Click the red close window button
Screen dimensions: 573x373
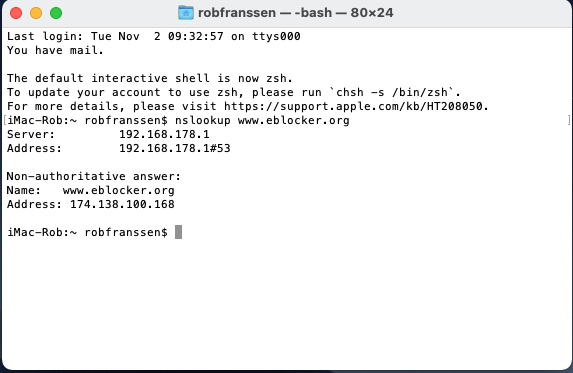(16, 13)
